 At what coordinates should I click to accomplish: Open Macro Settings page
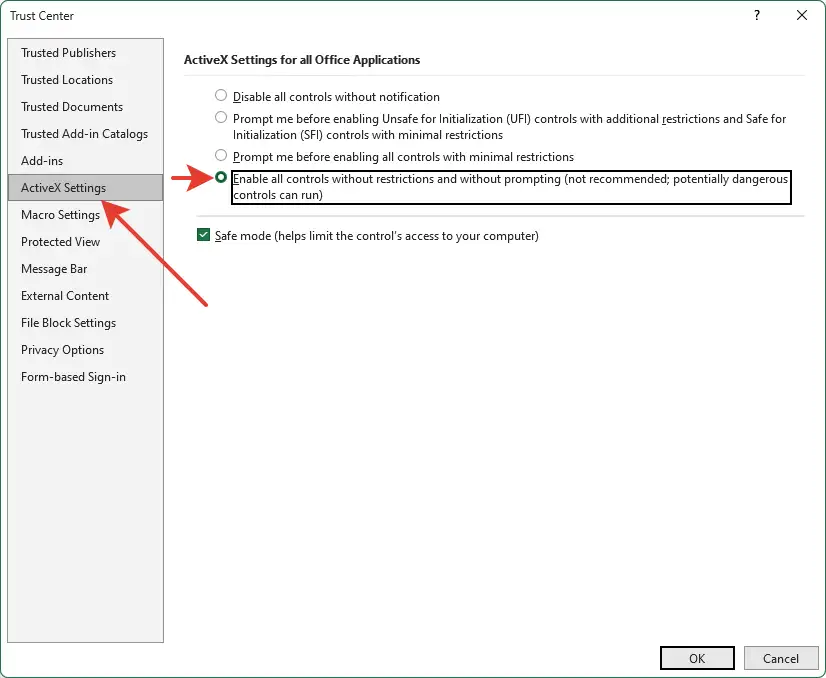(61, 214)
